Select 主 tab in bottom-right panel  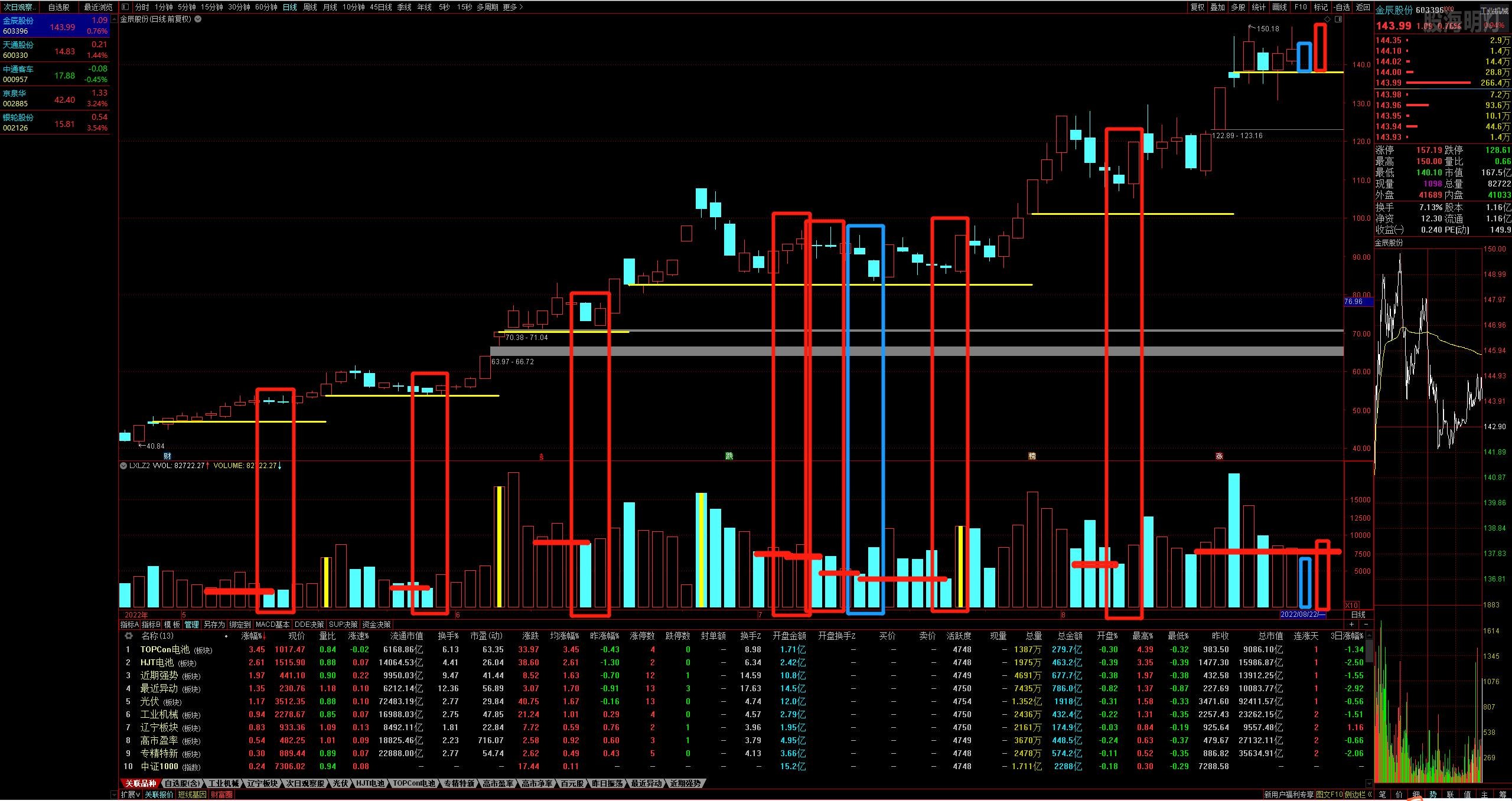tap(1485, 795)
